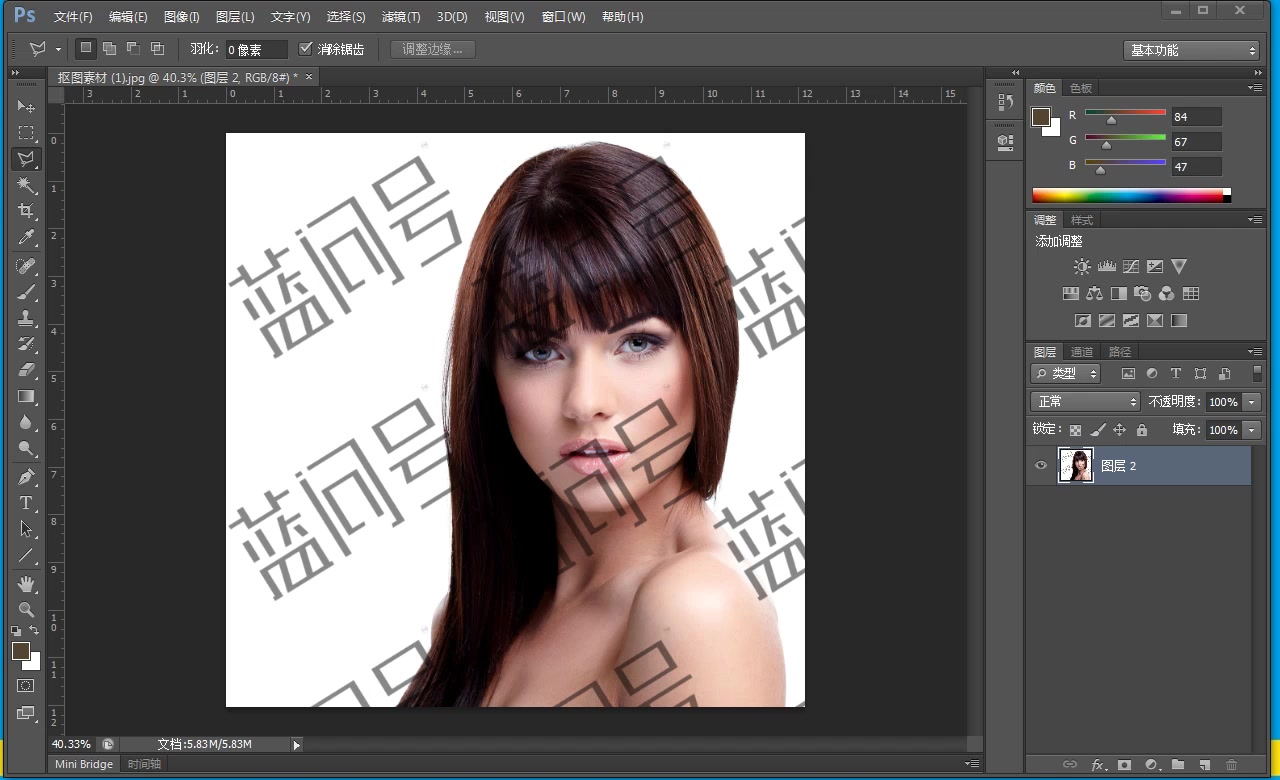Open opacity 不透明度 dropdown arrow
Screen dimensions: 1280x780
(1252, 402)
